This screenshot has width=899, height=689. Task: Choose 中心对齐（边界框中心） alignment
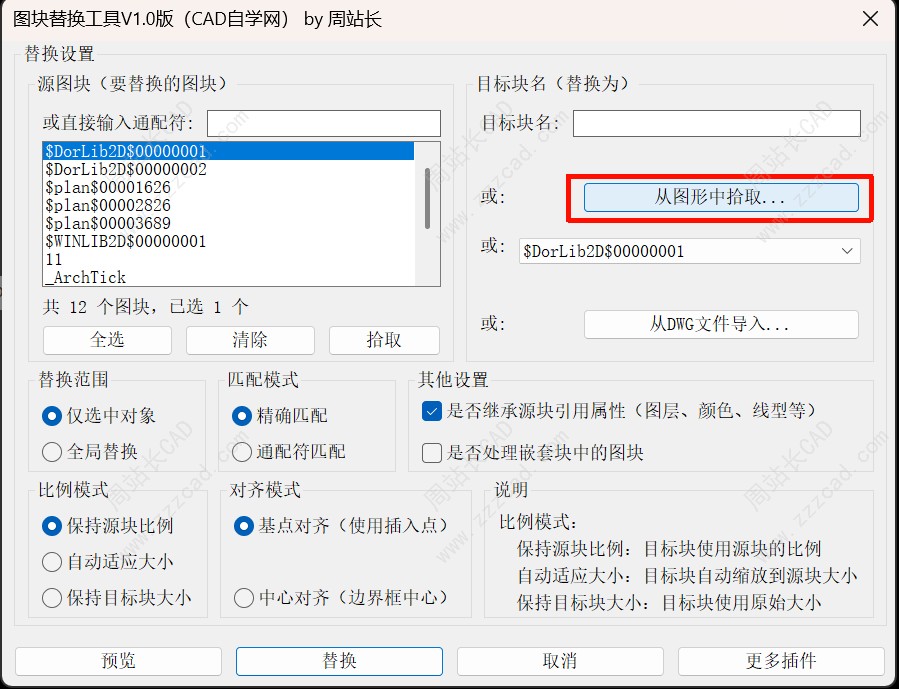243,598
